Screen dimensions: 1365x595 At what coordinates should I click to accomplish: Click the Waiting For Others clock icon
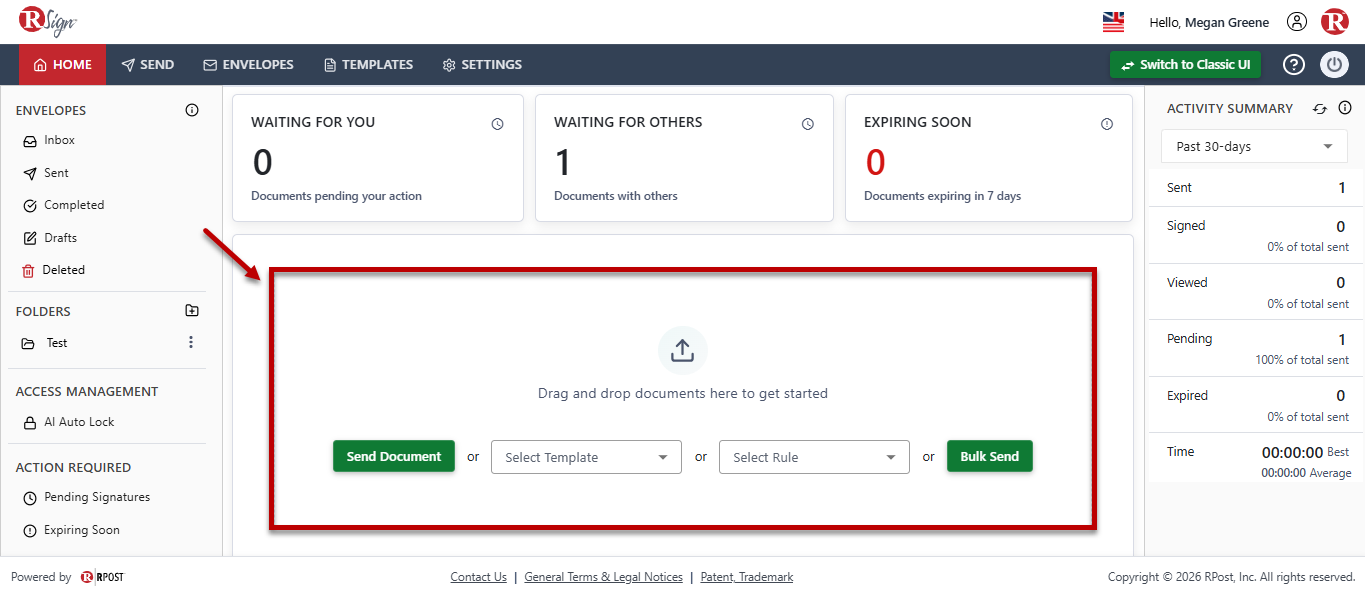pyautogui.click(x=808, y=124)
